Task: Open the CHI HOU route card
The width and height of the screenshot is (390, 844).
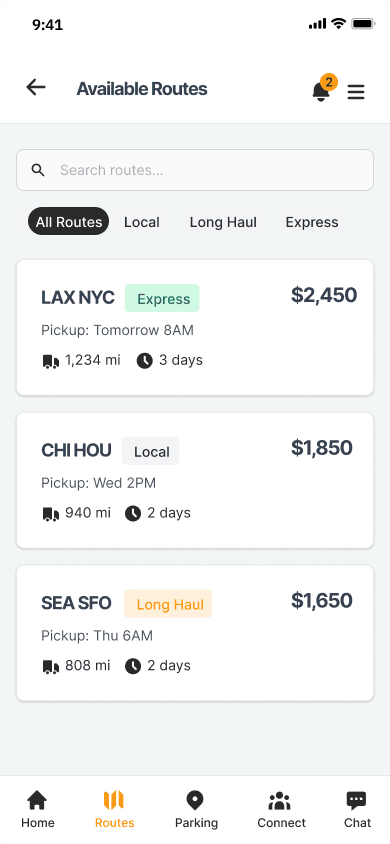Action: [x=195, y=481]
